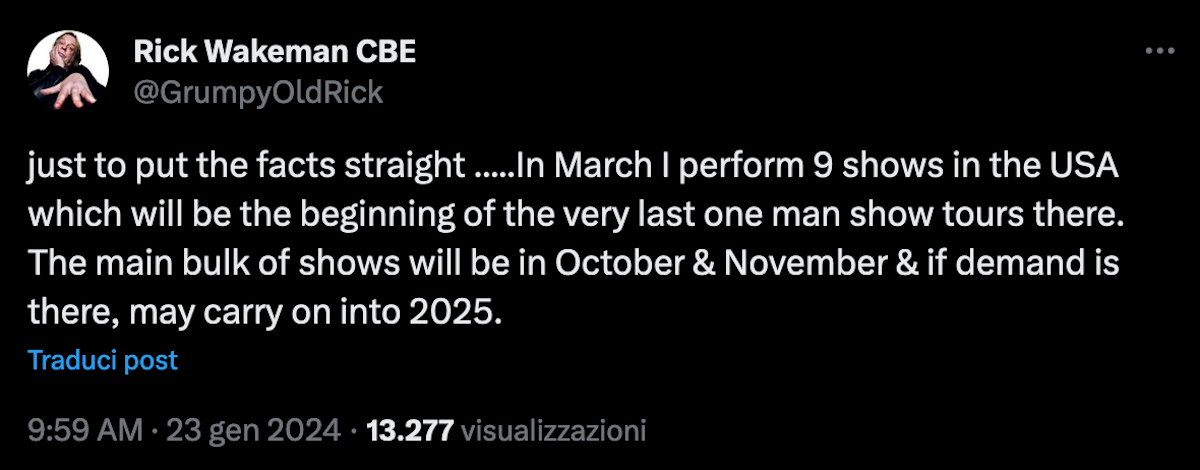Image resolution: width=1200 pixels, height=470 pixels.
Task: Click Rick Wakeman's profile avatar
Action: coord(68,72)
